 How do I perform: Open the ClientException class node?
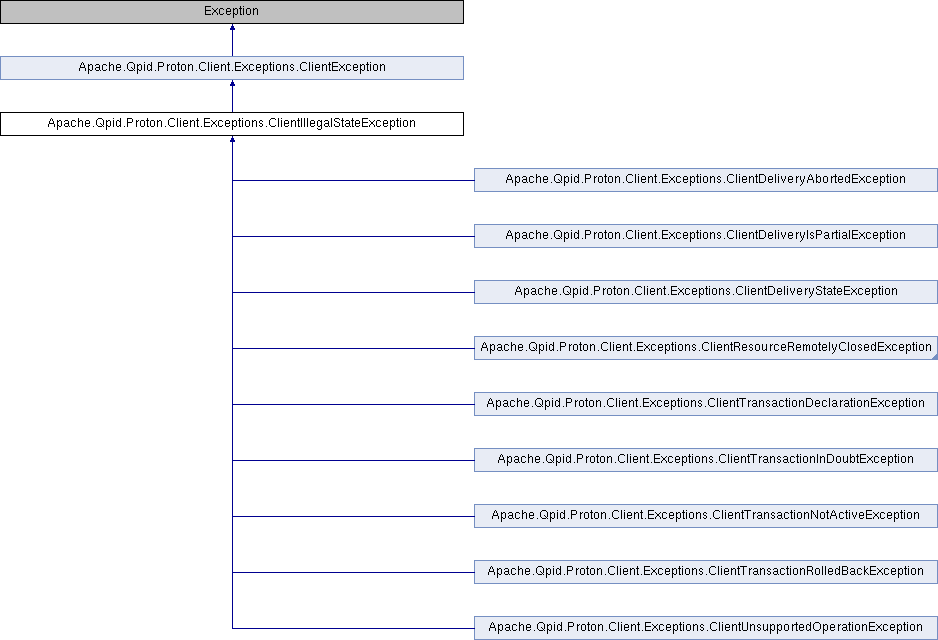pyautogui.click(x=232, y=68)
